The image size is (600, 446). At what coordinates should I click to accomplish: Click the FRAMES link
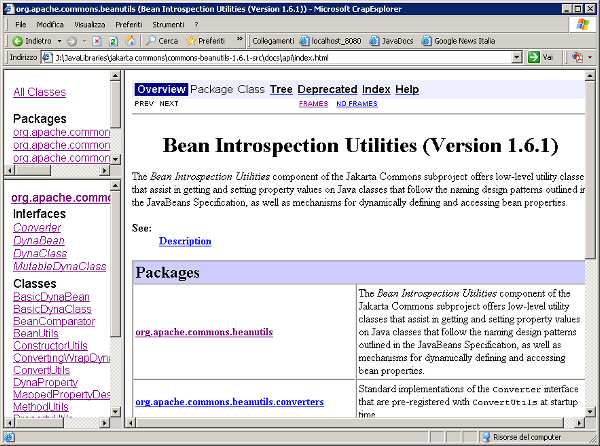point(313,104)
